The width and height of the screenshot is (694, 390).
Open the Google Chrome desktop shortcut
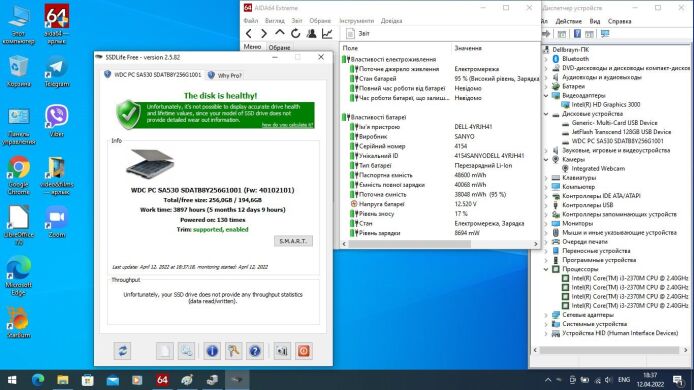click(x=19, y=176)
